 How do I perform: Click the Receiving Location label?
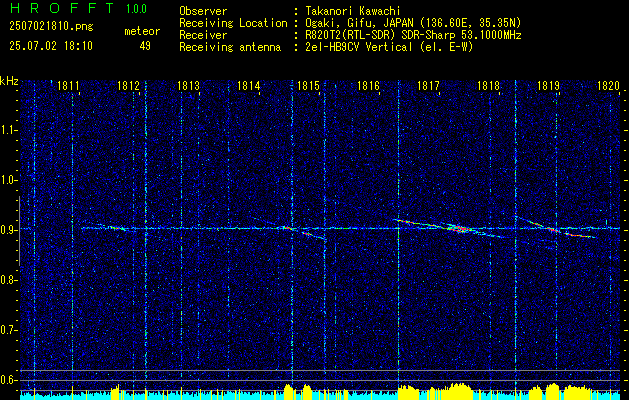pyautogui.click(x=233, y=23)
